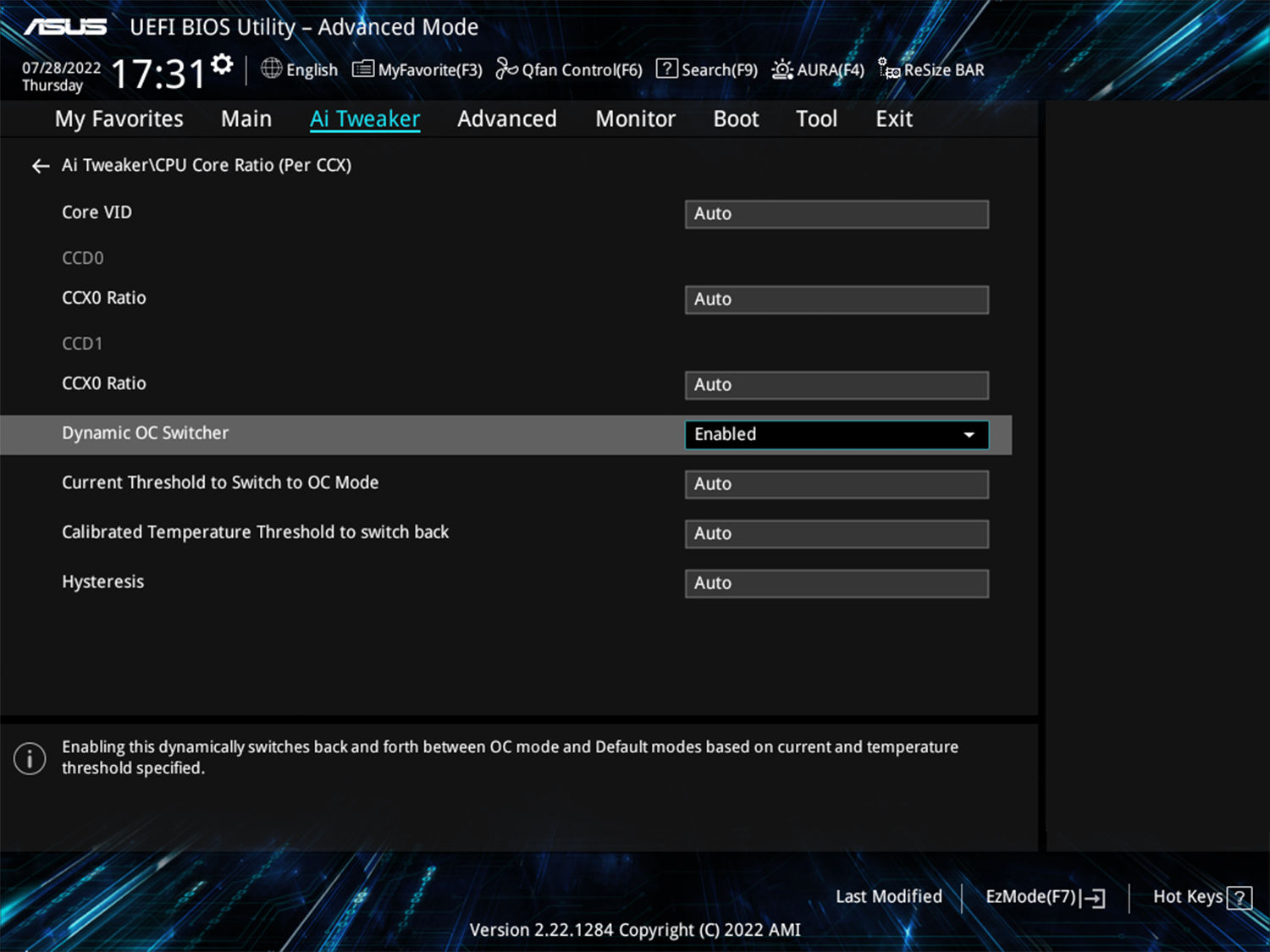Click the Hot Keys question mark icon

(x=1240, y=898)
